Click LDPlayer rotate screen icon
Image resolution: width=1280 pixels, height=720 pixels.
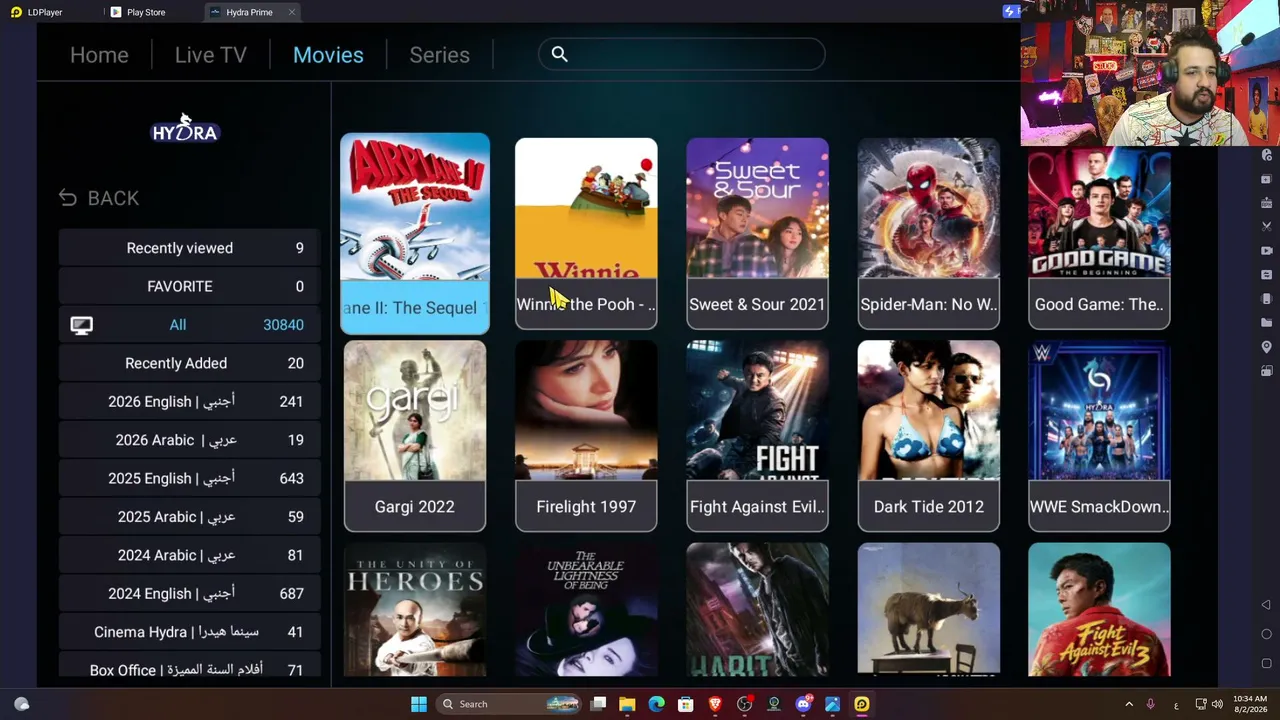(1266, 371)
